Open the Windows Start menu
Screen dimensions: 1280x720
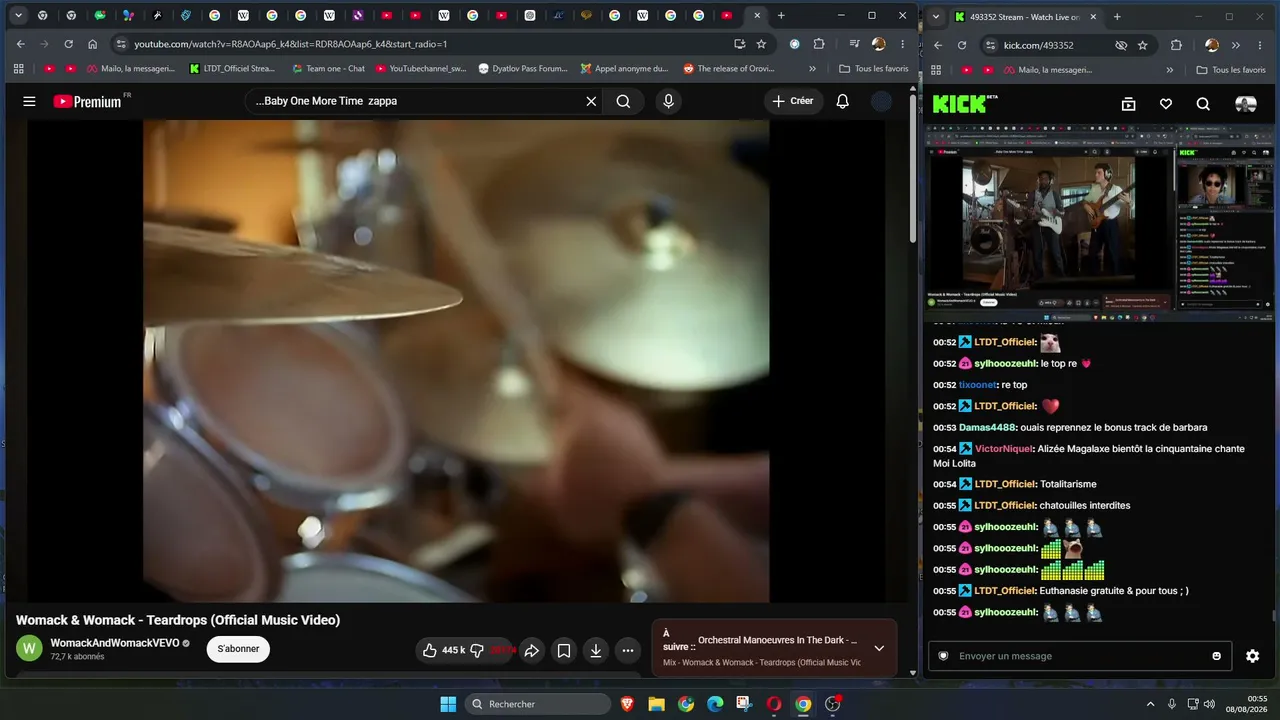pos(448,704)
